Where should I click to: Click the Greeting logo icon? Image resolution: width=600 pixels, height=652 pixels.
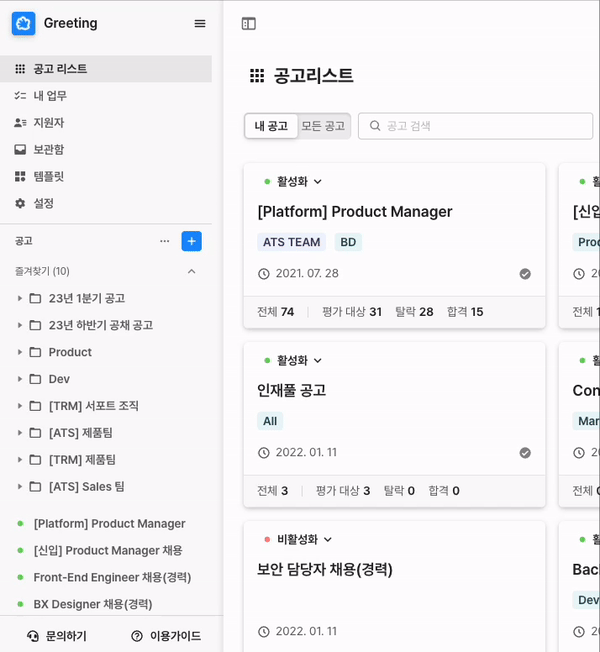click(x=23, y=23)
